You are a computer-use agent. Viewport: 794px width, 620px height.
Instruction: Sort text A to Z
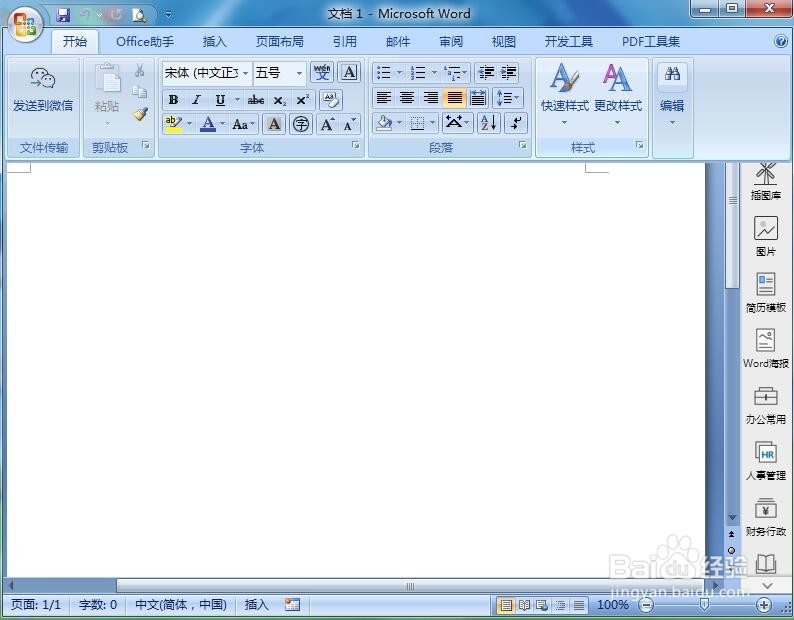point(489,123)
